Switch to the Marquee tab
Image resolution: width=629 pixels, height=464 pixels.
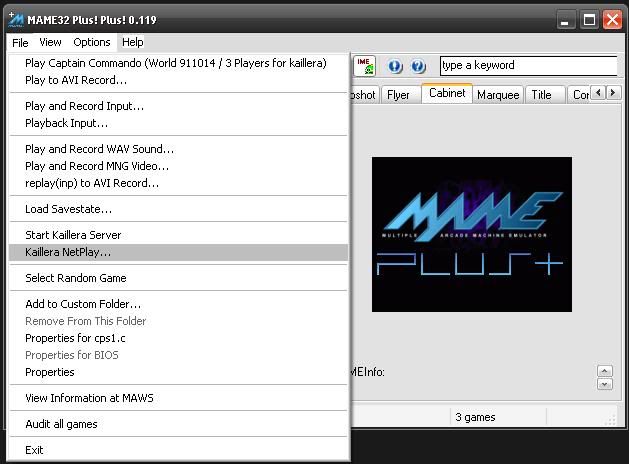[x=498, y=95]
